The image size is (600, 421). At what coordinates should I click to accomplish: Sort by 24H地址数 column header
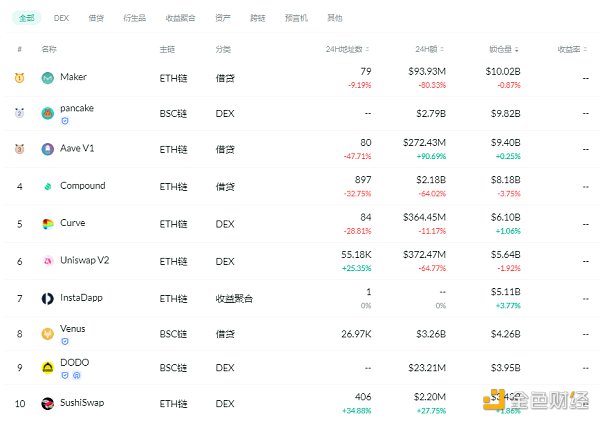tap(347, 49)
